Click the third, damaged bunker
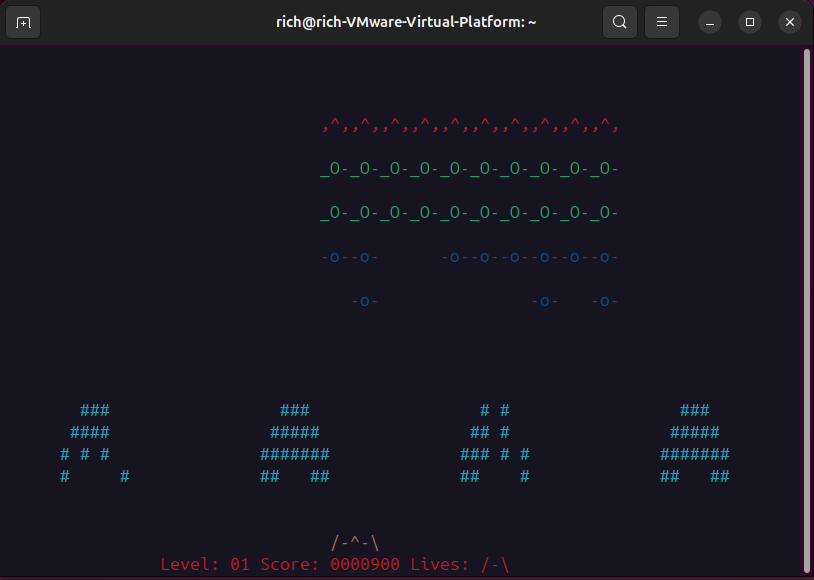814x580 pixels. point(495,443)
